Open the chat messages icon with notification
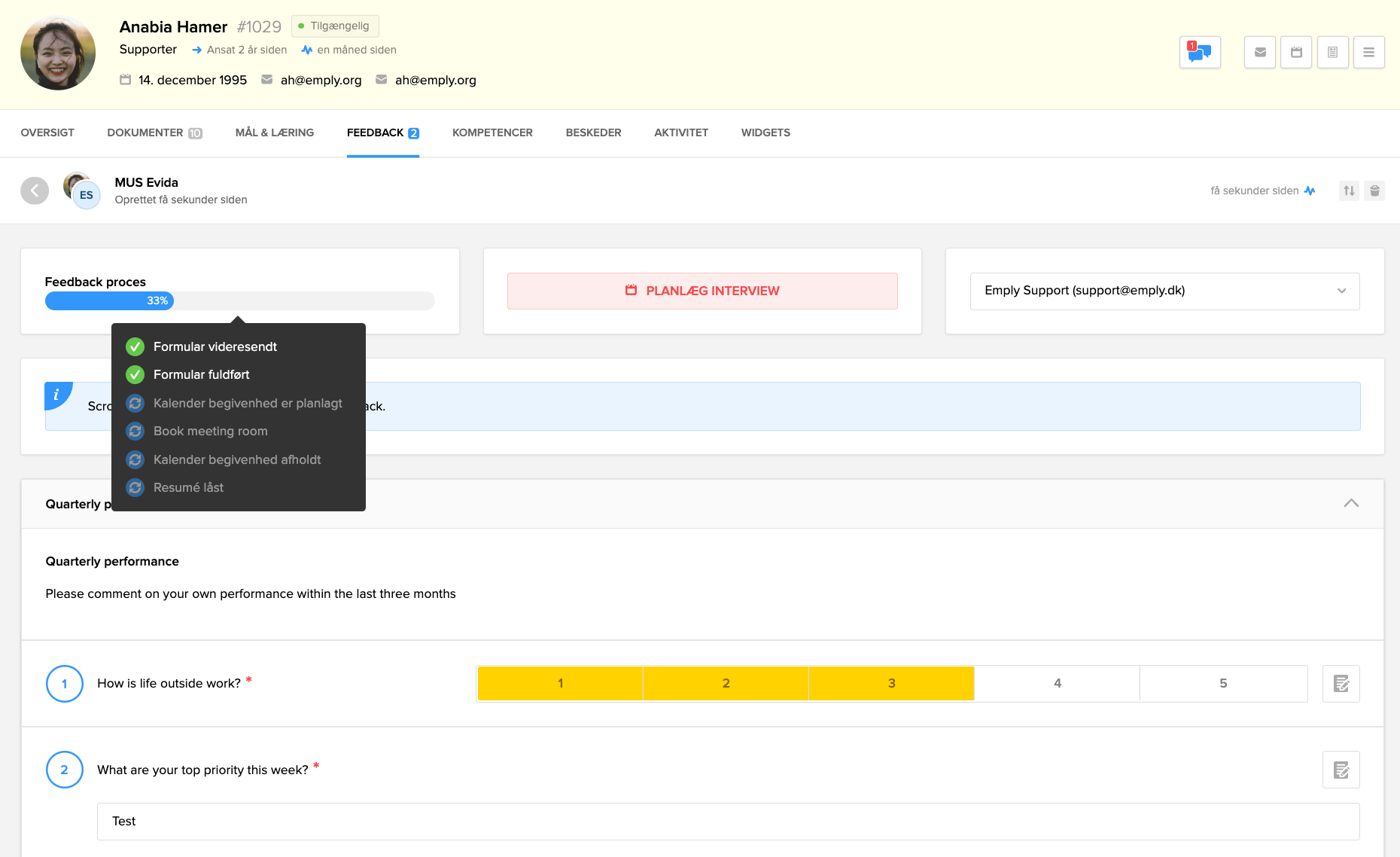1400x857 pixels. click(x=1199, y=53)
